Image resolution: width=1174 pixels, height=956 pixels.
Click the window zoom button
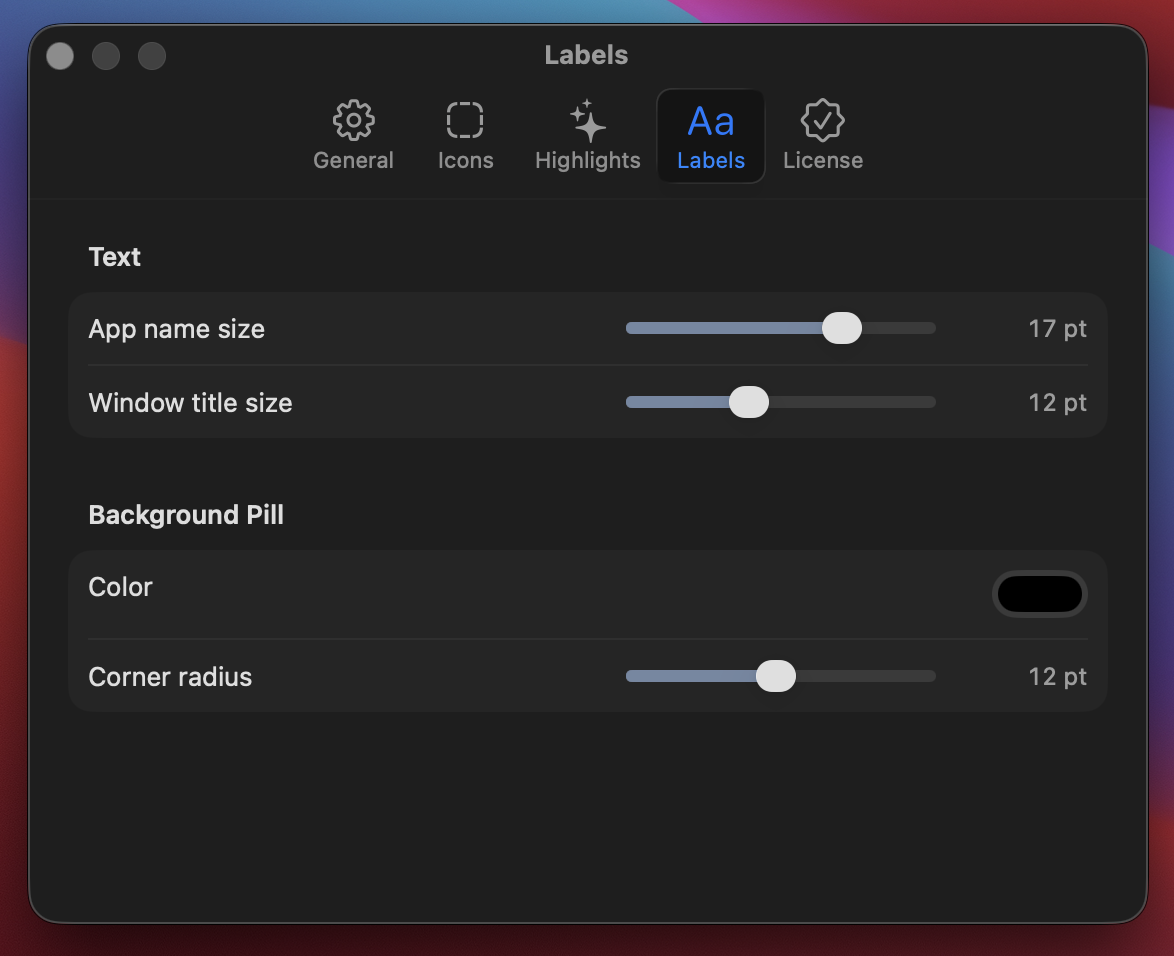(152, 56)
